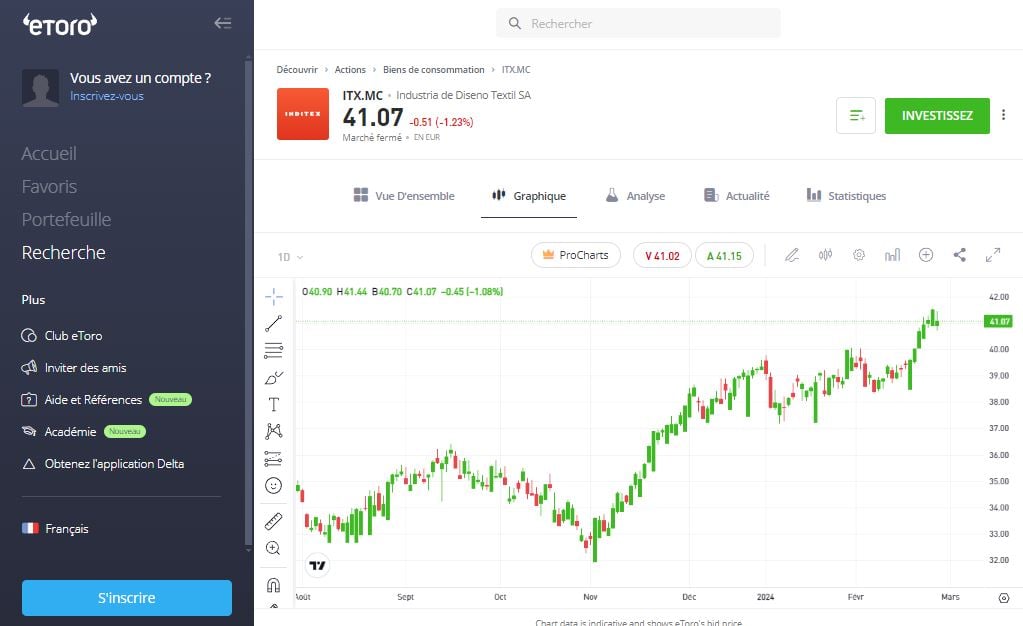1023x626 pixels.
Task: Click the share chart icon
Action: point(959,255)
